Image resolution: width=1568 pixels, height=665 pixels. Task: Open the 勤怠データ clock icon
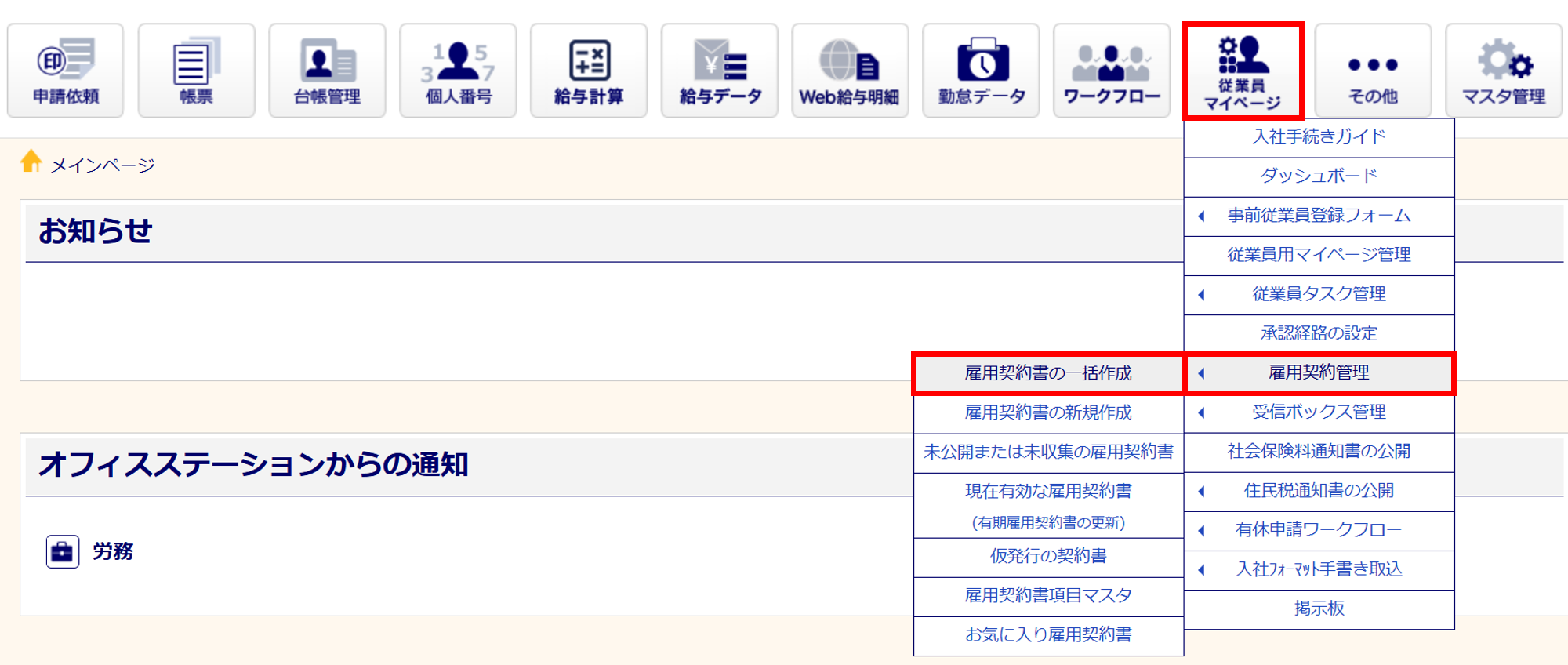pyautogui.click(x=981, y=71)
